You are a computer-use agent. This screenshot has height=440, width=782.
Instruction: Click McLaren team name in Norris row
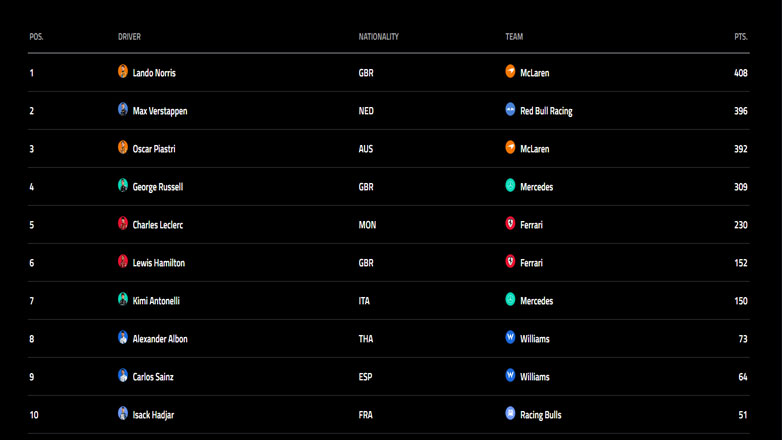[x=535, y=73]
